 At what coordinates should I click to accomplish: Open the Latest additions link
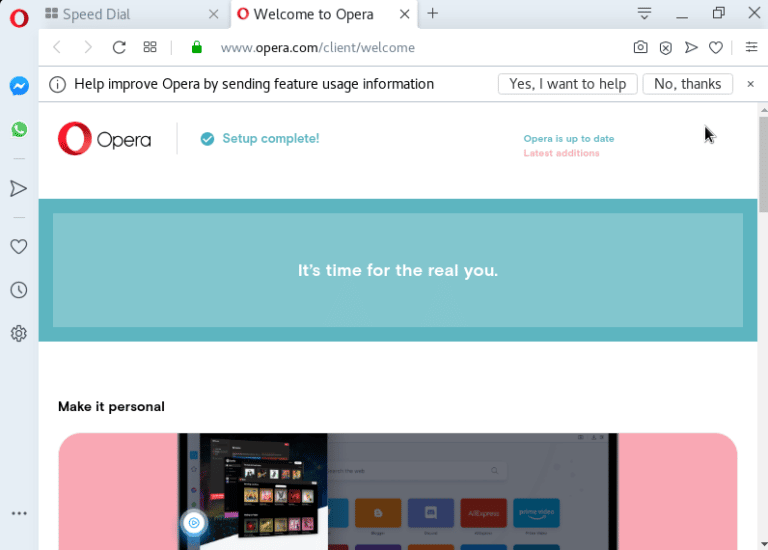point(561,153)
